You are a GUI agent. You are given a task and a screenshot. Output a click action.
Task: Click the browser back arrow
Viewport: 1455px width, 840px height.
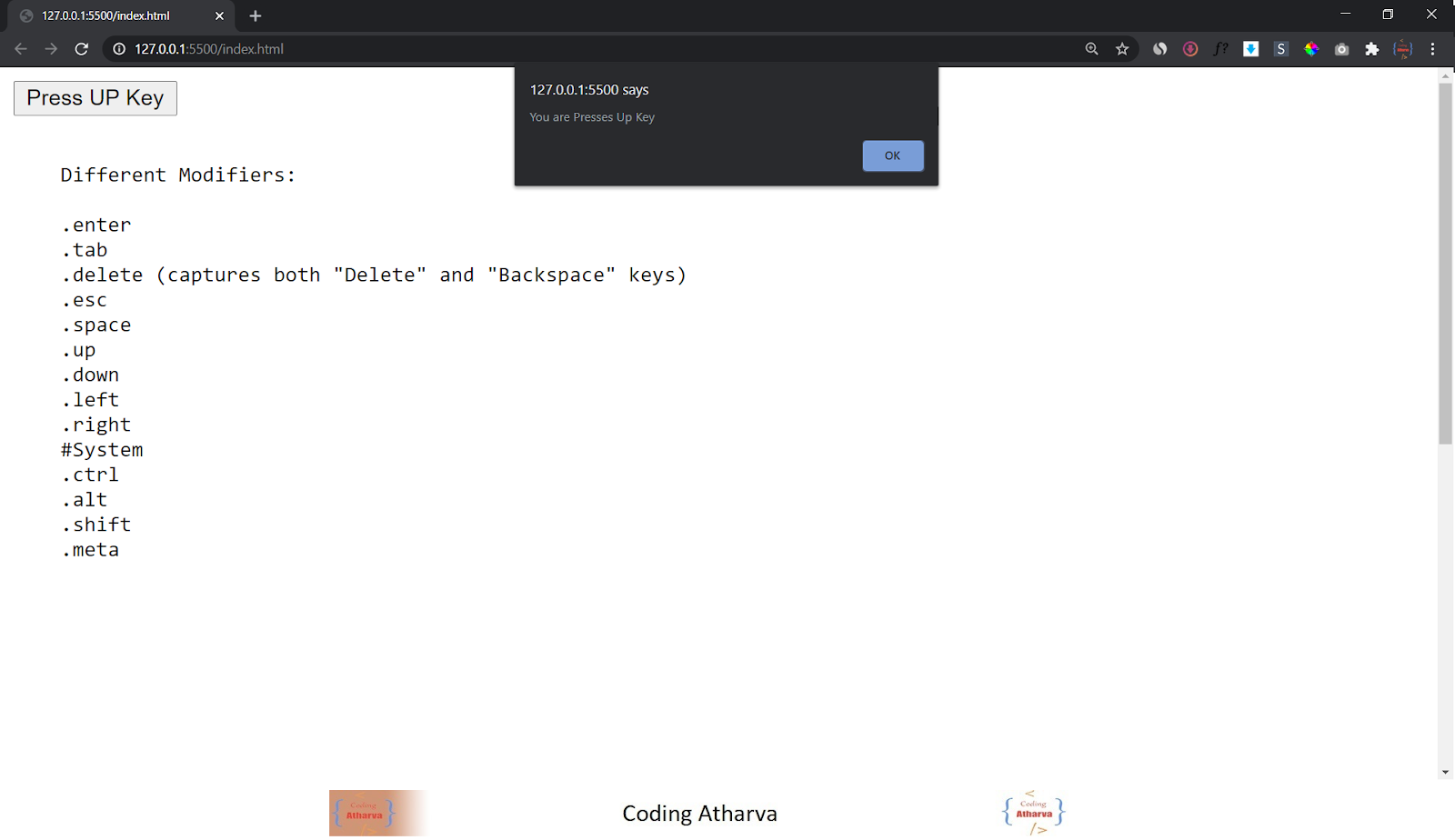(20, 49)
